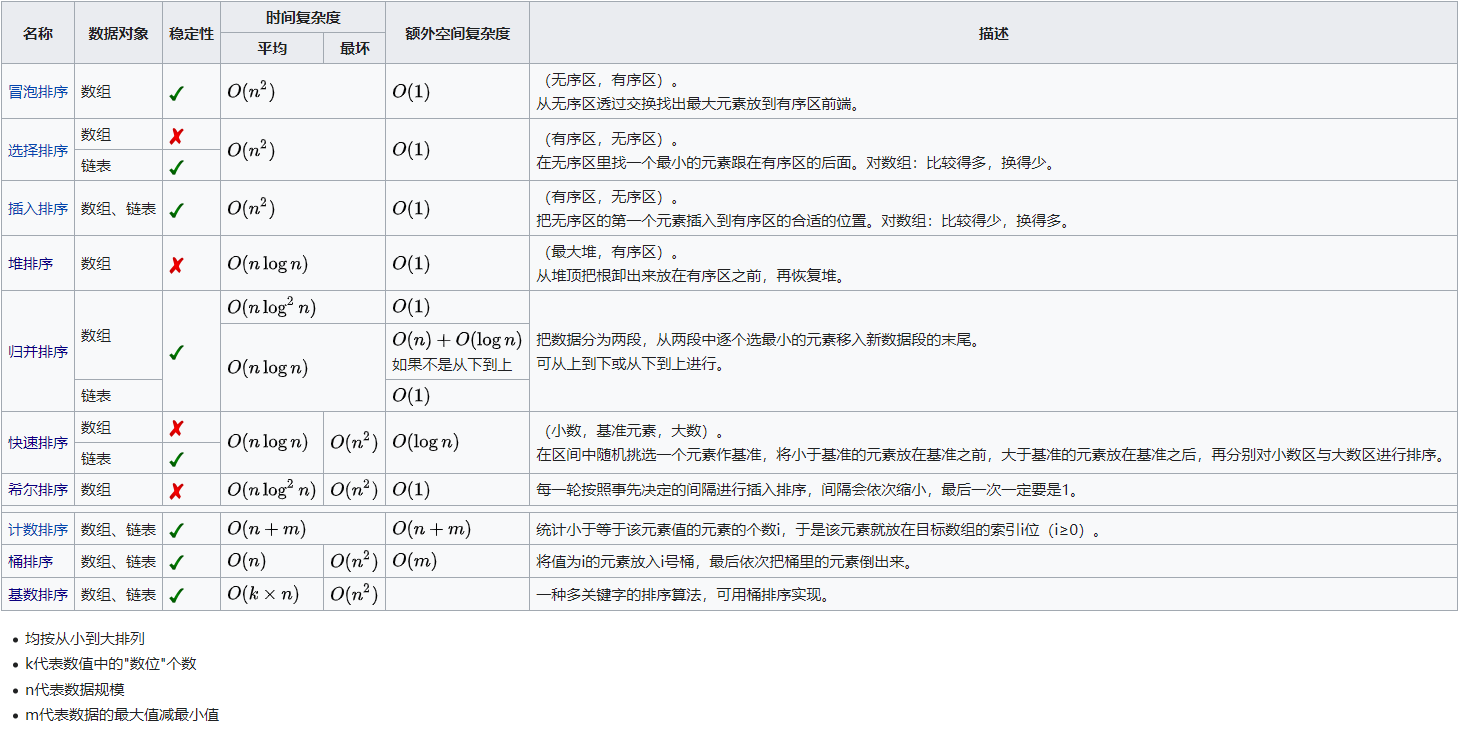
Task: Go to the 归并排序 article link
Action: tap(38, 352)
